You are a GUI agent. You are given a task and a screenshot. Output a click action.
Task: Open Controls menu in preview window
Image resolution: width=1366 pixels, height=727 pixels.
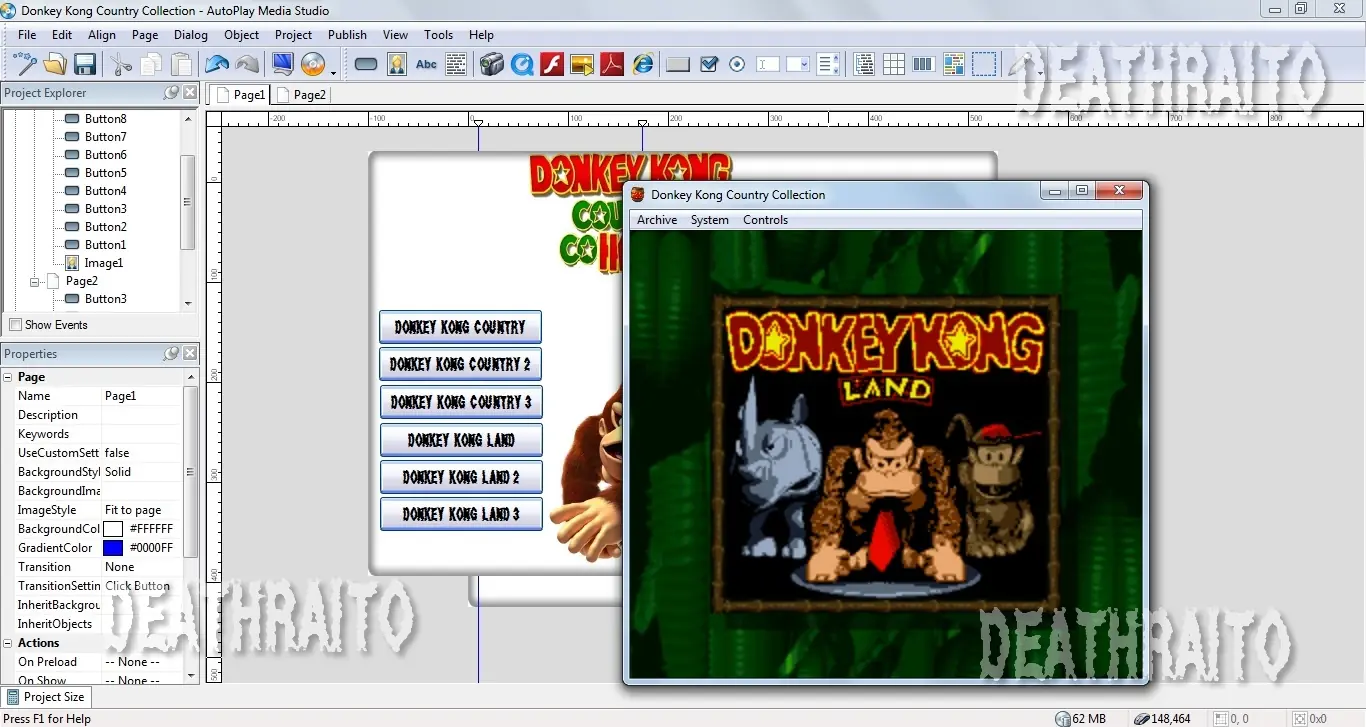[x=766, y=220]
